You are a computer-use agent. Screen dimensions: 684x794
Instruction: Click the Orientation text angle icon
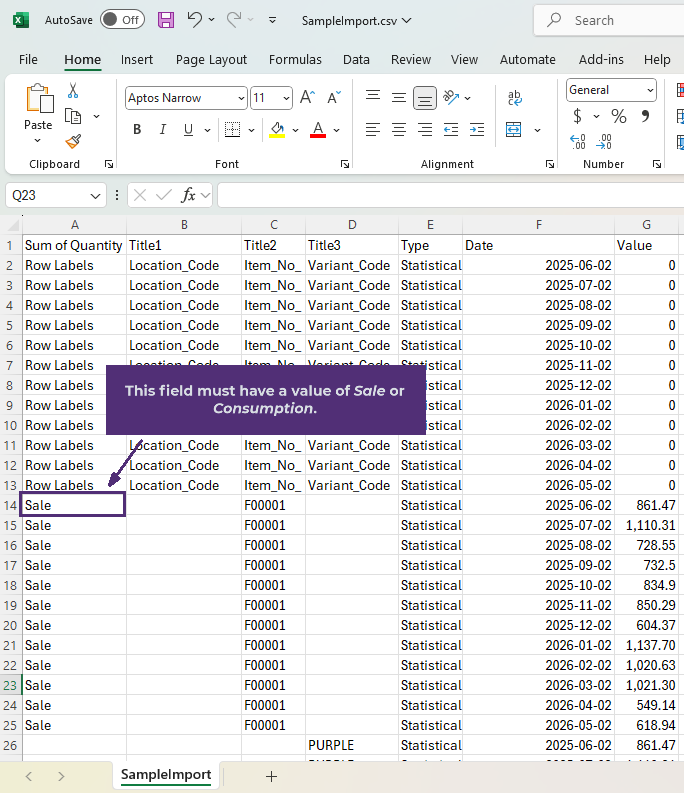coord(451,97)
